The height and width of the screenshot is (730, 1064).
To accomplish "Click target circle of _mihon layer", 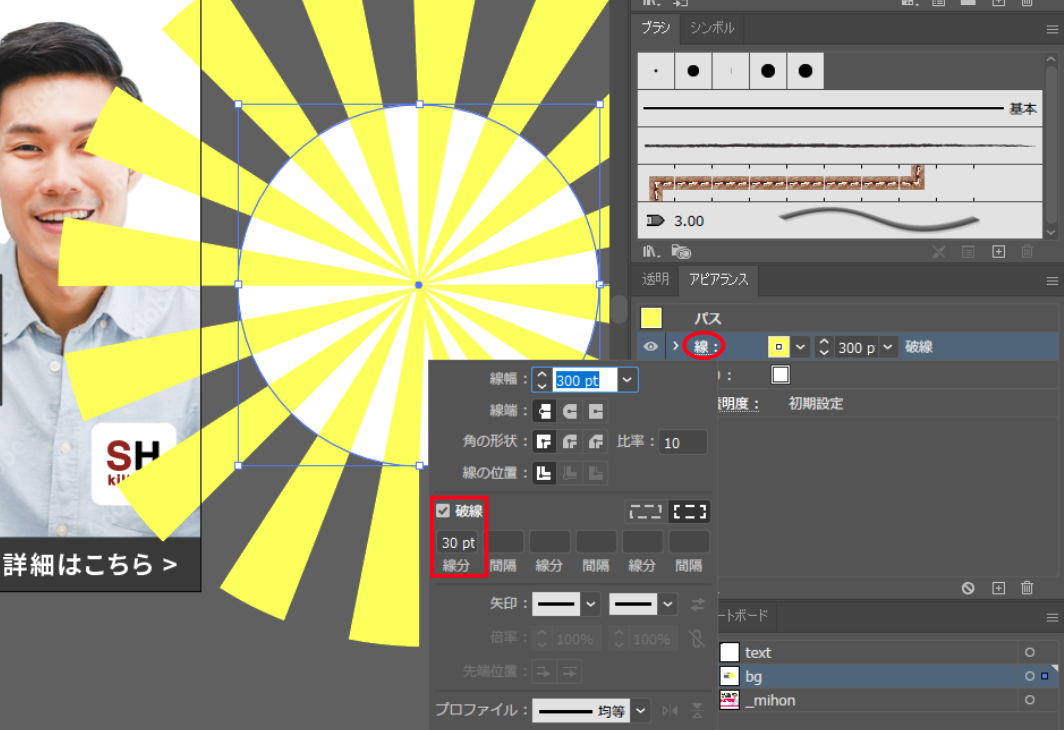I will [1029, 700].
